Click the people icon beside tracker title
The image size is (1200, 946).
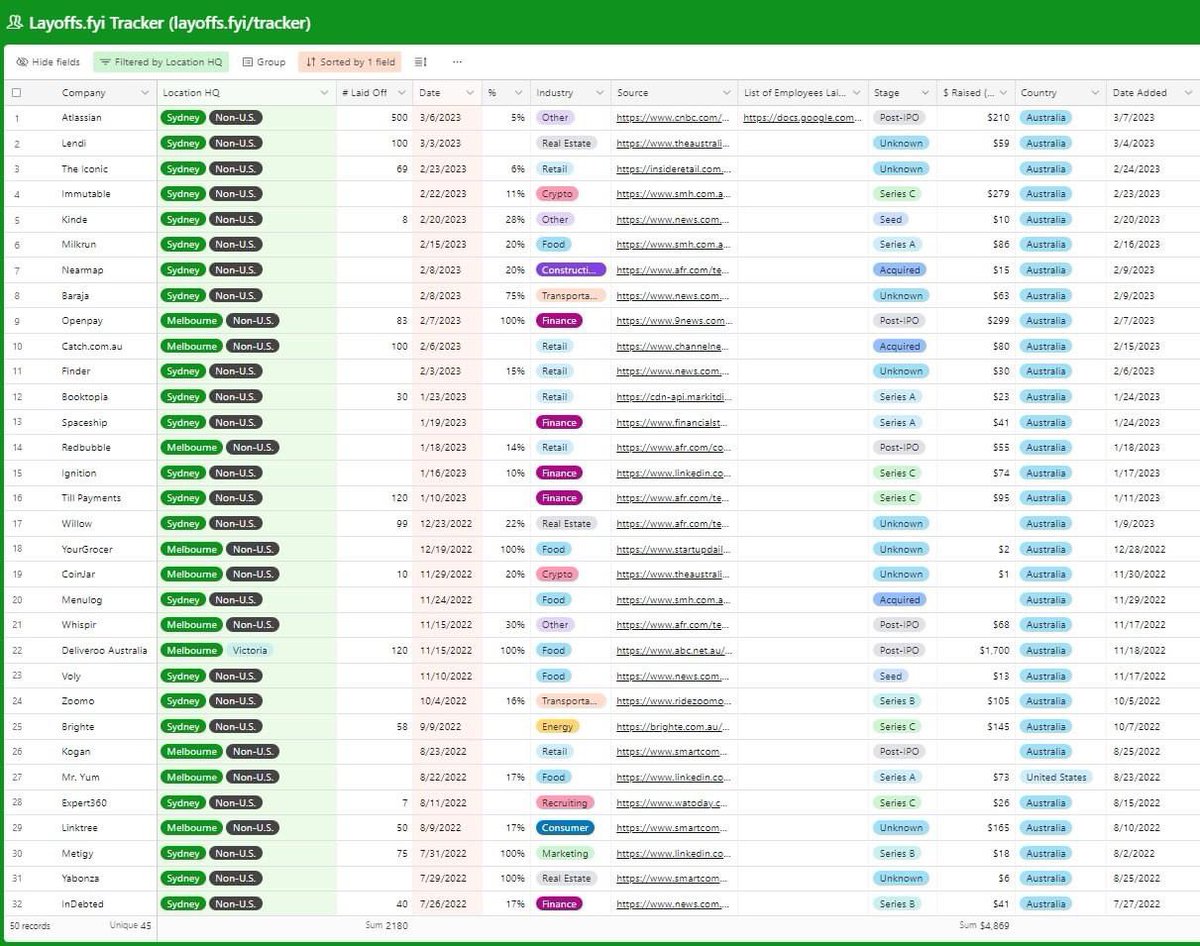pos(15,22)
